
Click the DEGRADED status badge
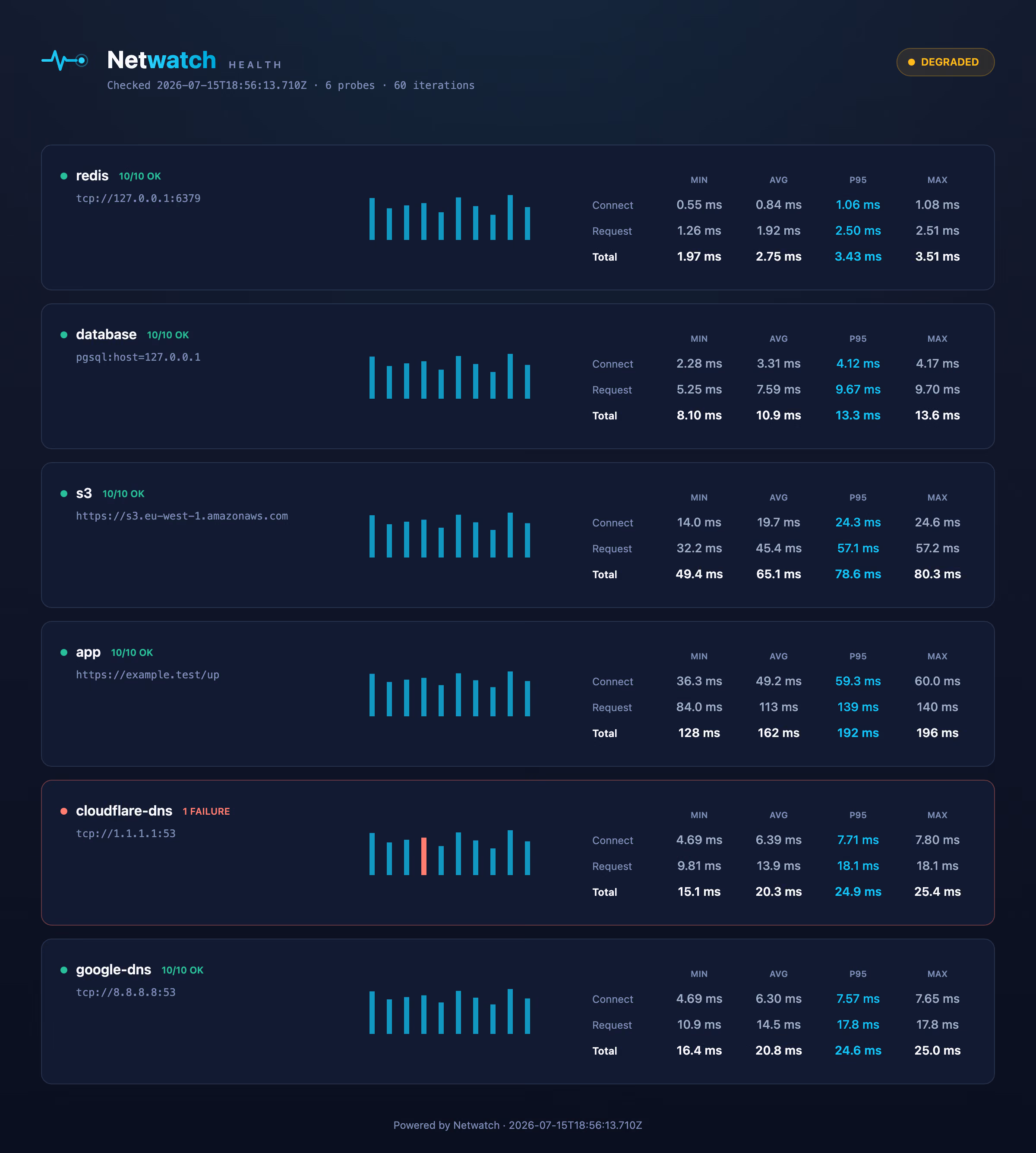945,62
